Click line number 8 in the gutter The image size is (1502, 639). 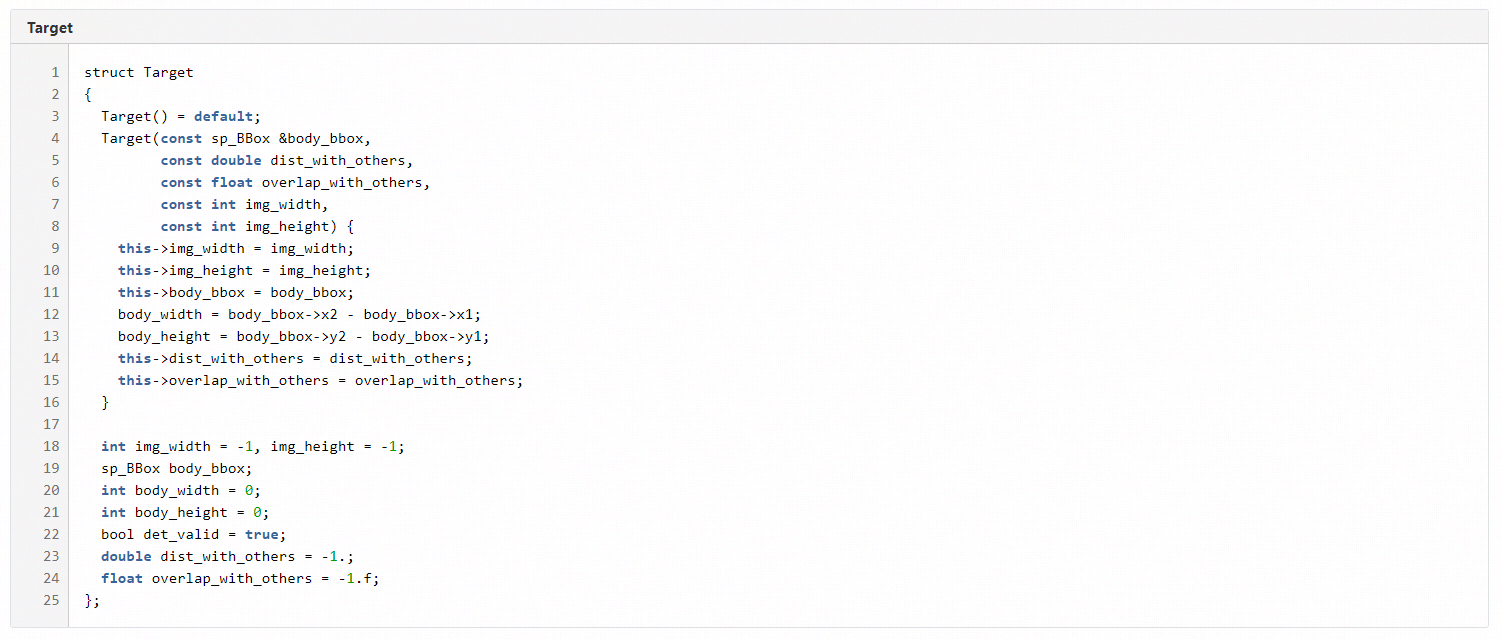[x=55, y=226]
